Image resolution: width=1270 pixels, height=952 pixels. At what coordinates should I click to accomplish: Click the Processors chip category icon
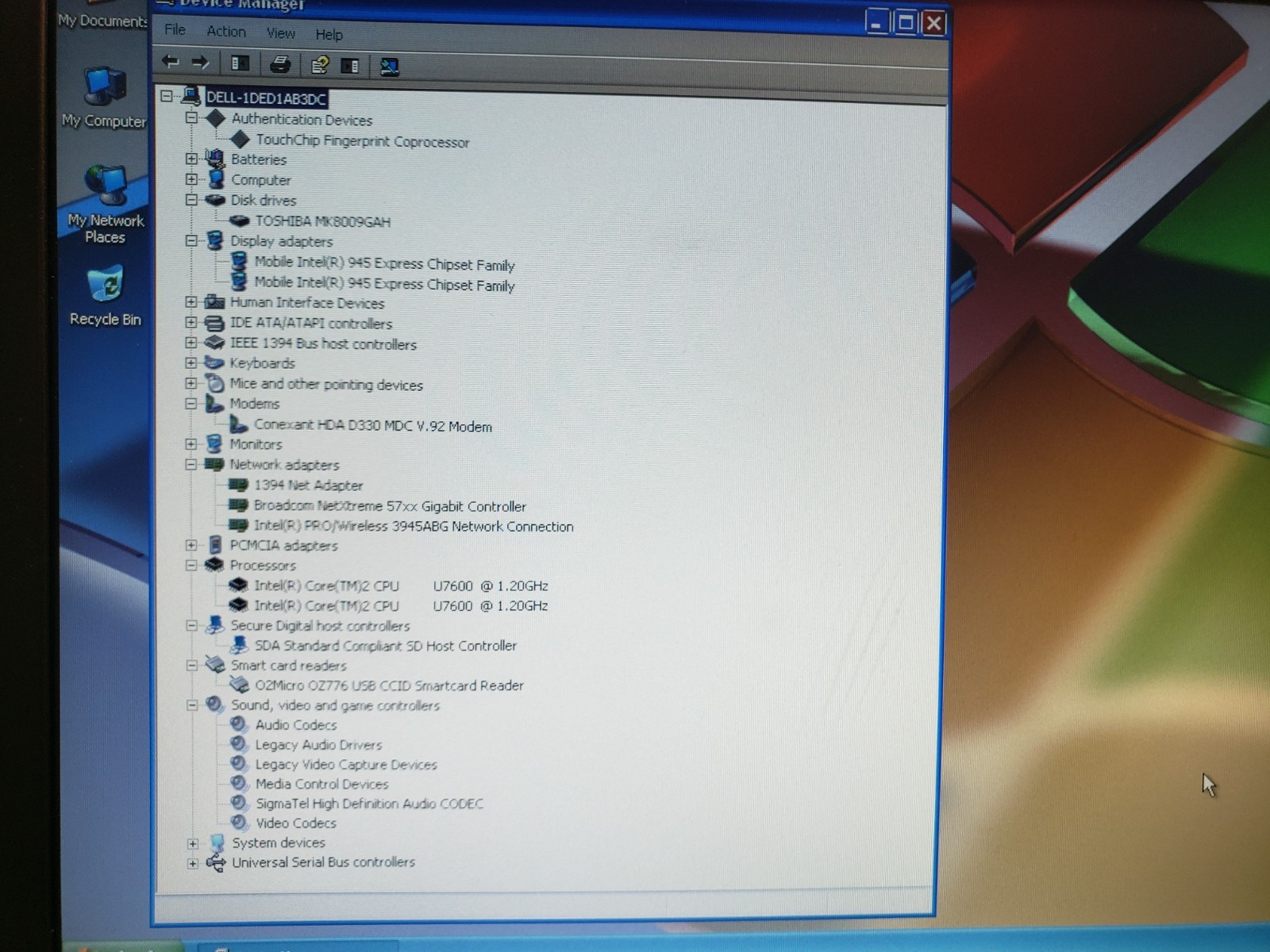(214, 565)
